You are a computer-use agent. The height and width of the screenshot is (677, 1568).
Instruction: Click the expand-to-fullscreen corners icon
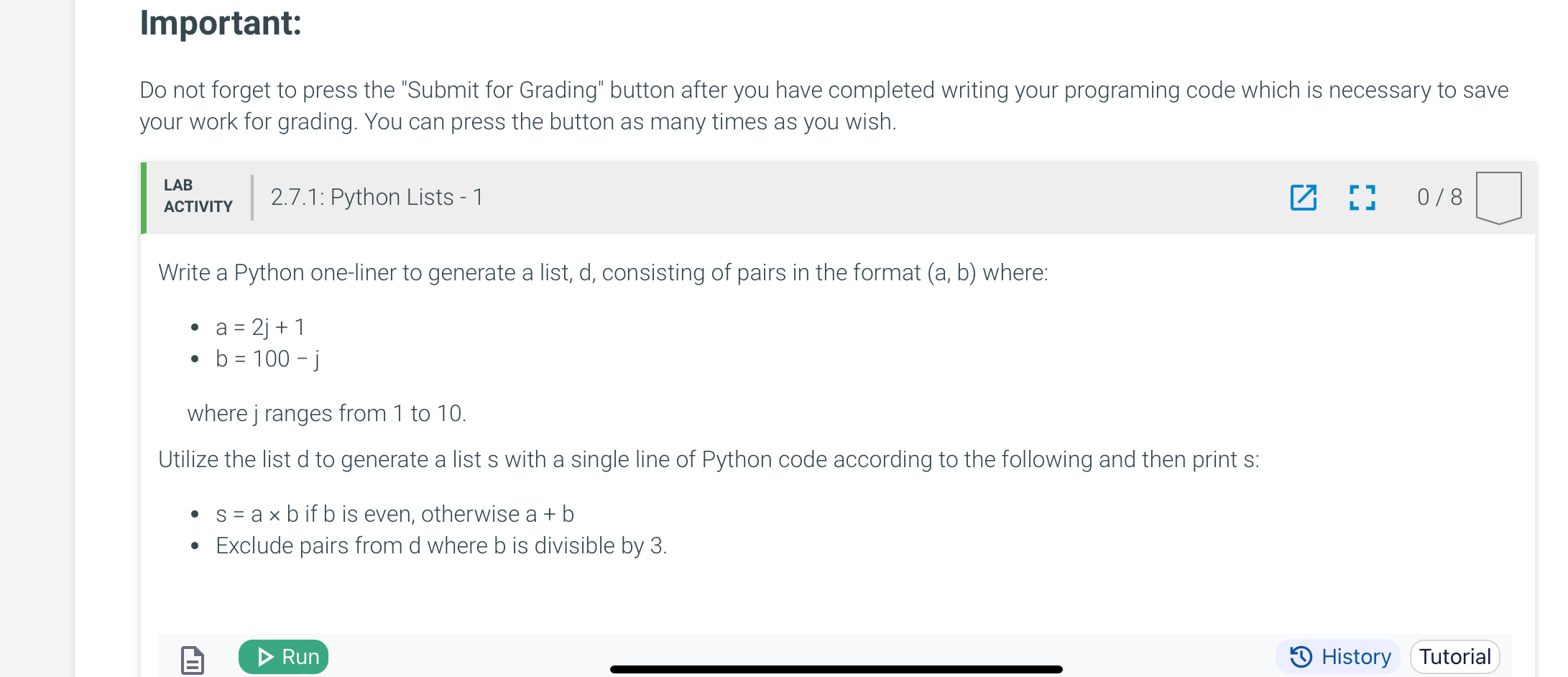[x=1362, y=198]
